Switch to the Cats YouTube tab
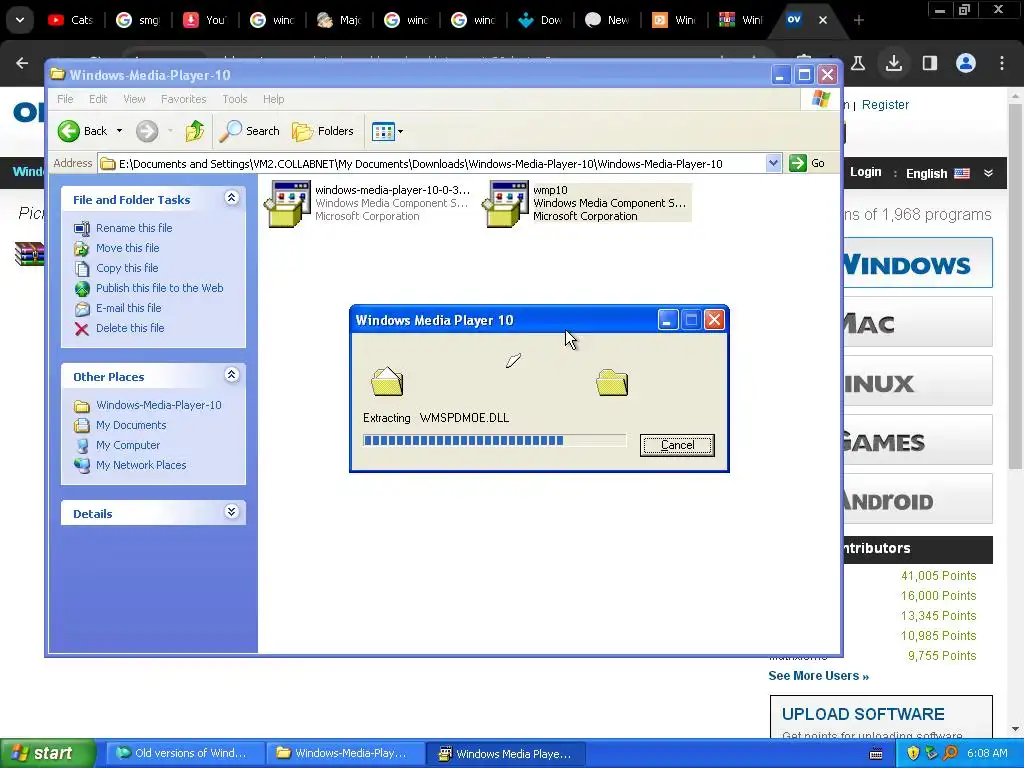Viewport: 1024px width, 768px height. click(71, 20)
